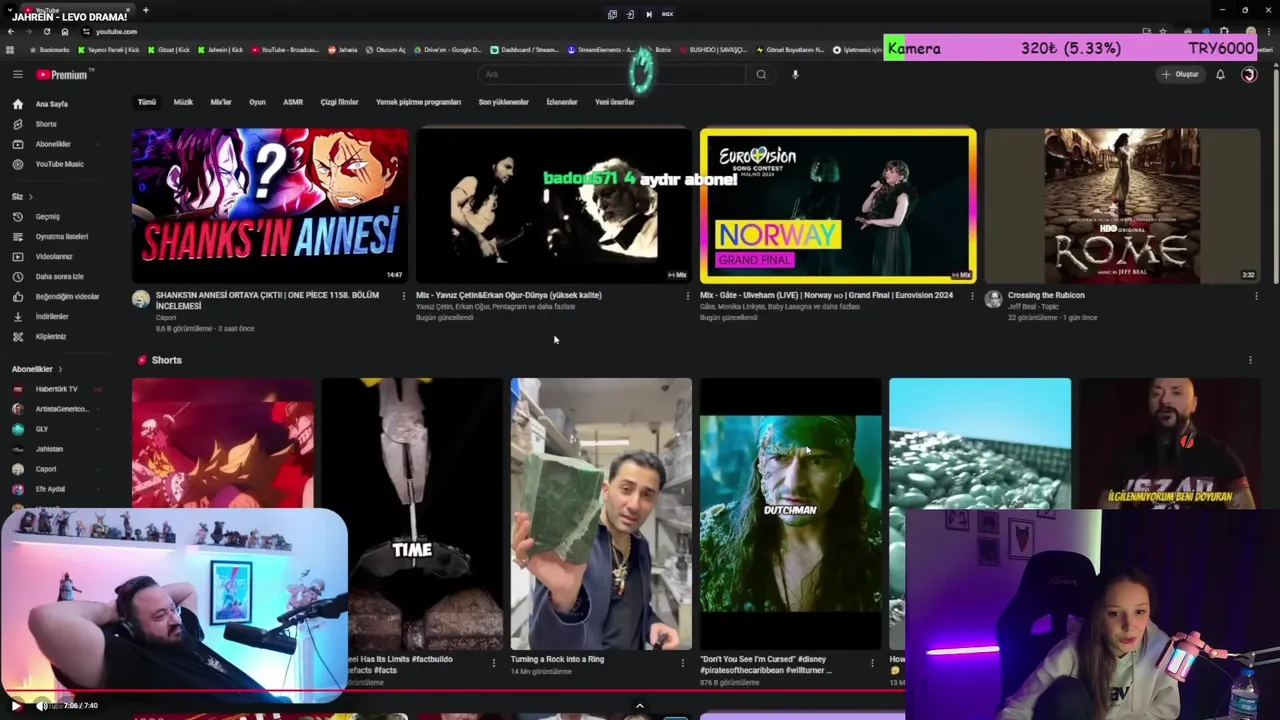Select the Oyun filter chip
Screen dimensions: 1280x720
(257, 102)
